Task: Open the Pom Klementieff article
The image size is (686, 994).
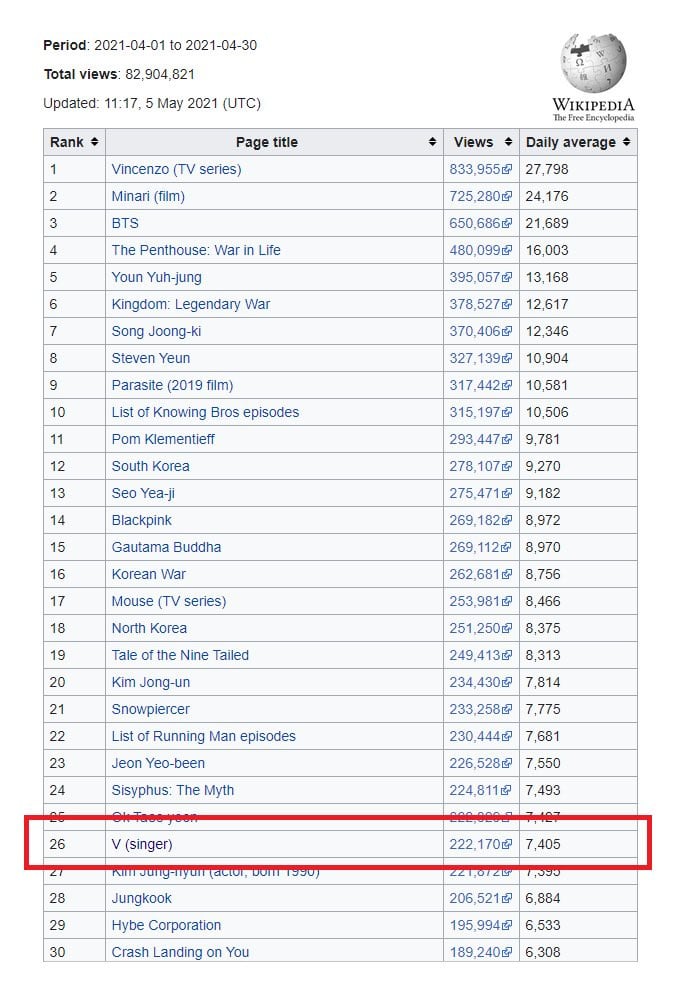Action: 163,439
